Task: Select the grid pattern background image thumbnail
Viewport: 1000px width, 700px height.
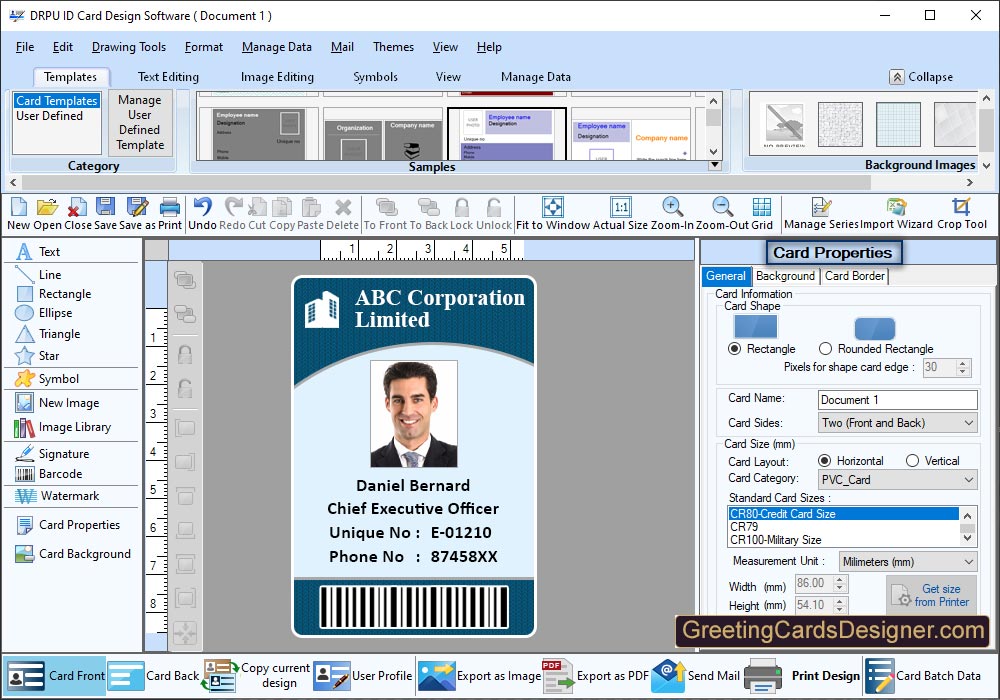Action: click(897, 124)
